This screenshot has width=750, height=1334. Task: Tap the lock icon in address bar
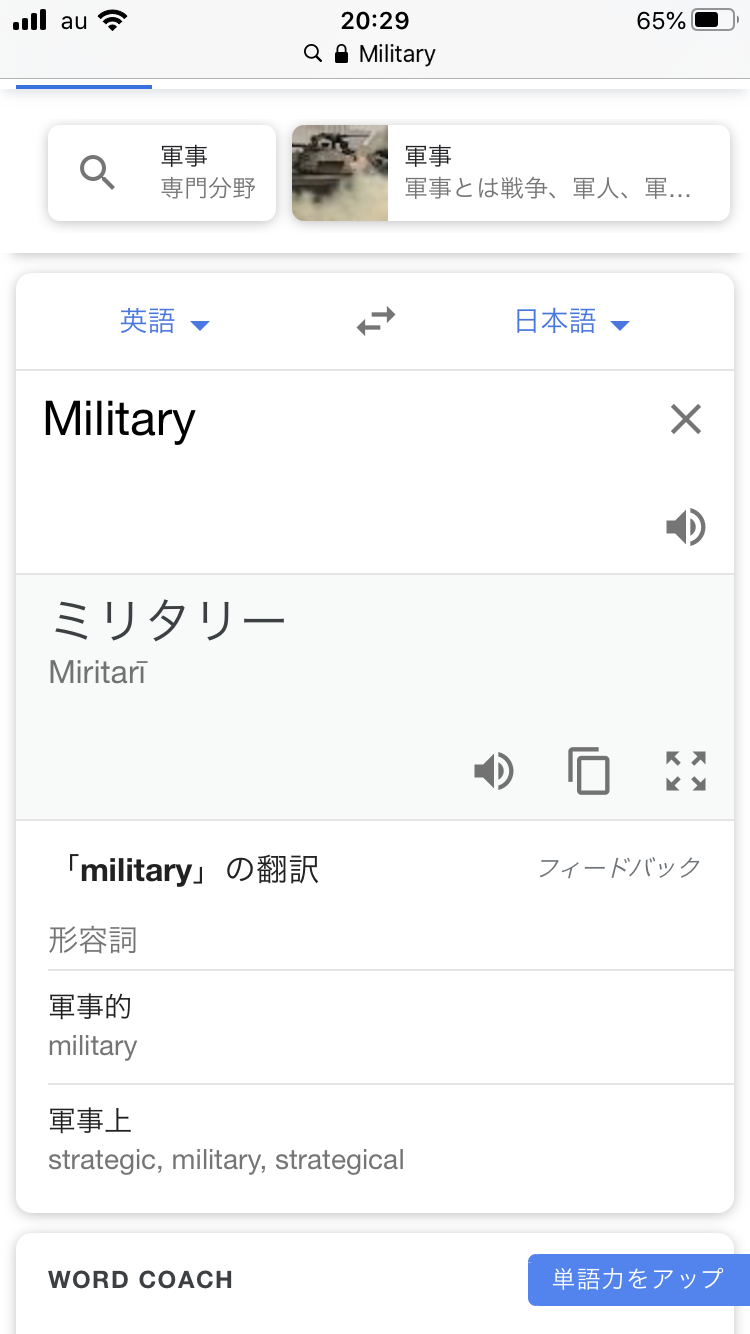tap(341, 54)
